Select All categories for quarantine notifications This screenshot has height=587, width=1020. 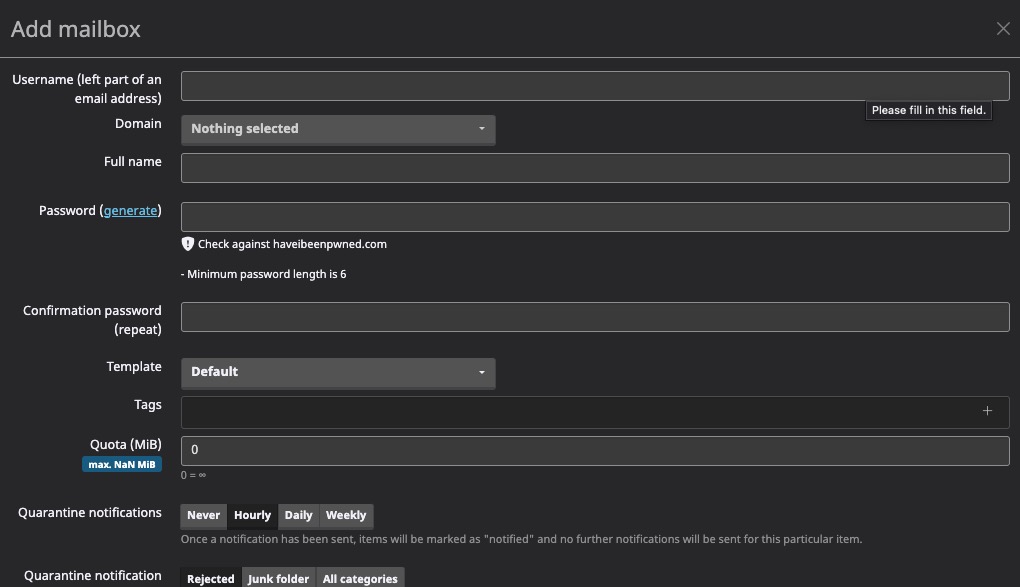pyautogui.click(x=360, y=578)
